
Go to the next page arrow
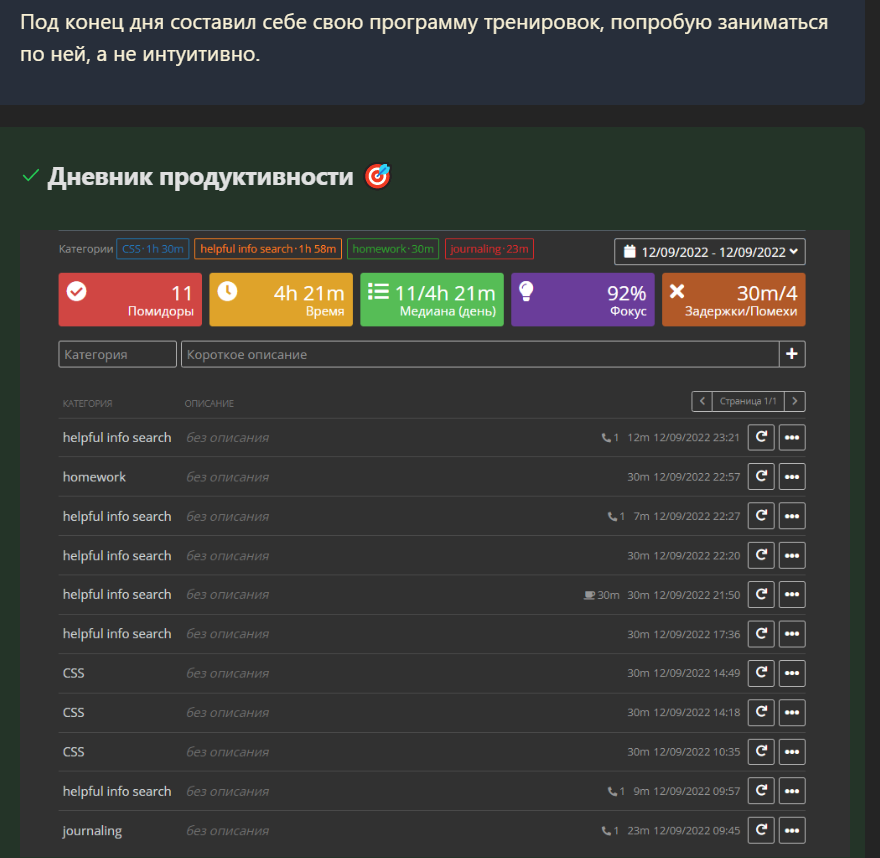click(795, 401)
